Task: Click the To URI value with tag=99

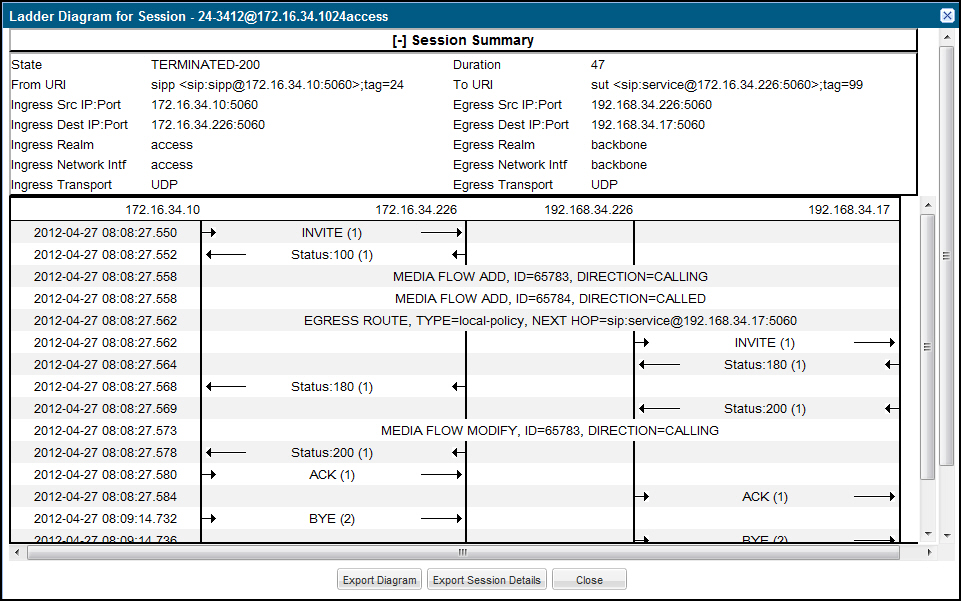Action: tap(727, 85)
